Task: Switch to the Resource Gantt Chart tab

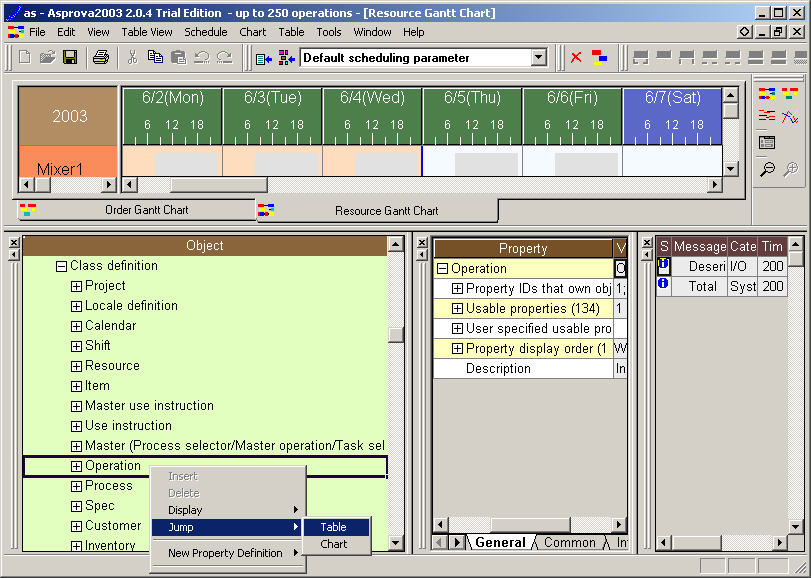Action: point(378,210)
